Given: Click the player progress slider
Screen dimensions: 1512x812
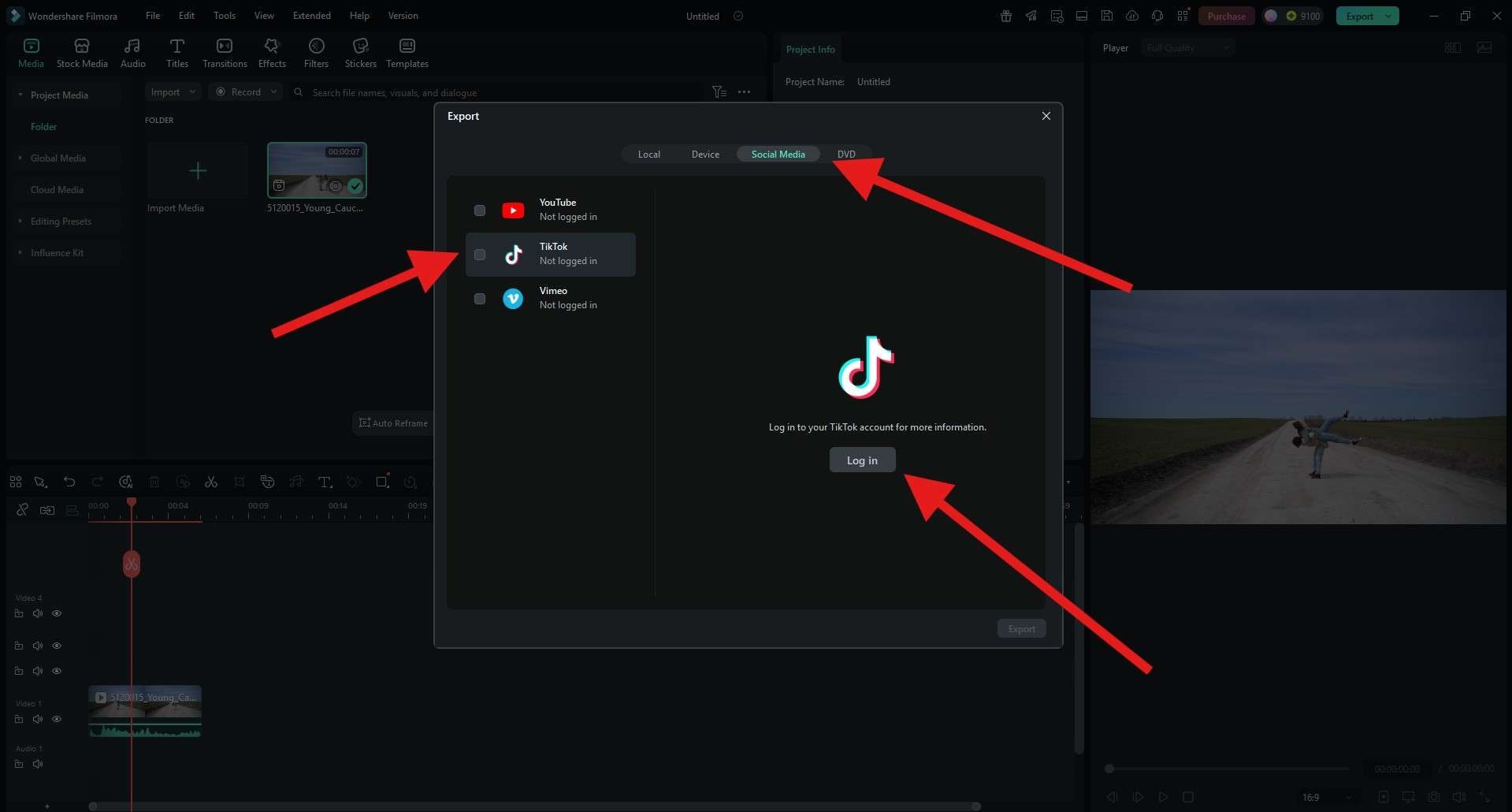Looking at the screenshot, I should (x=1228, y=769).
